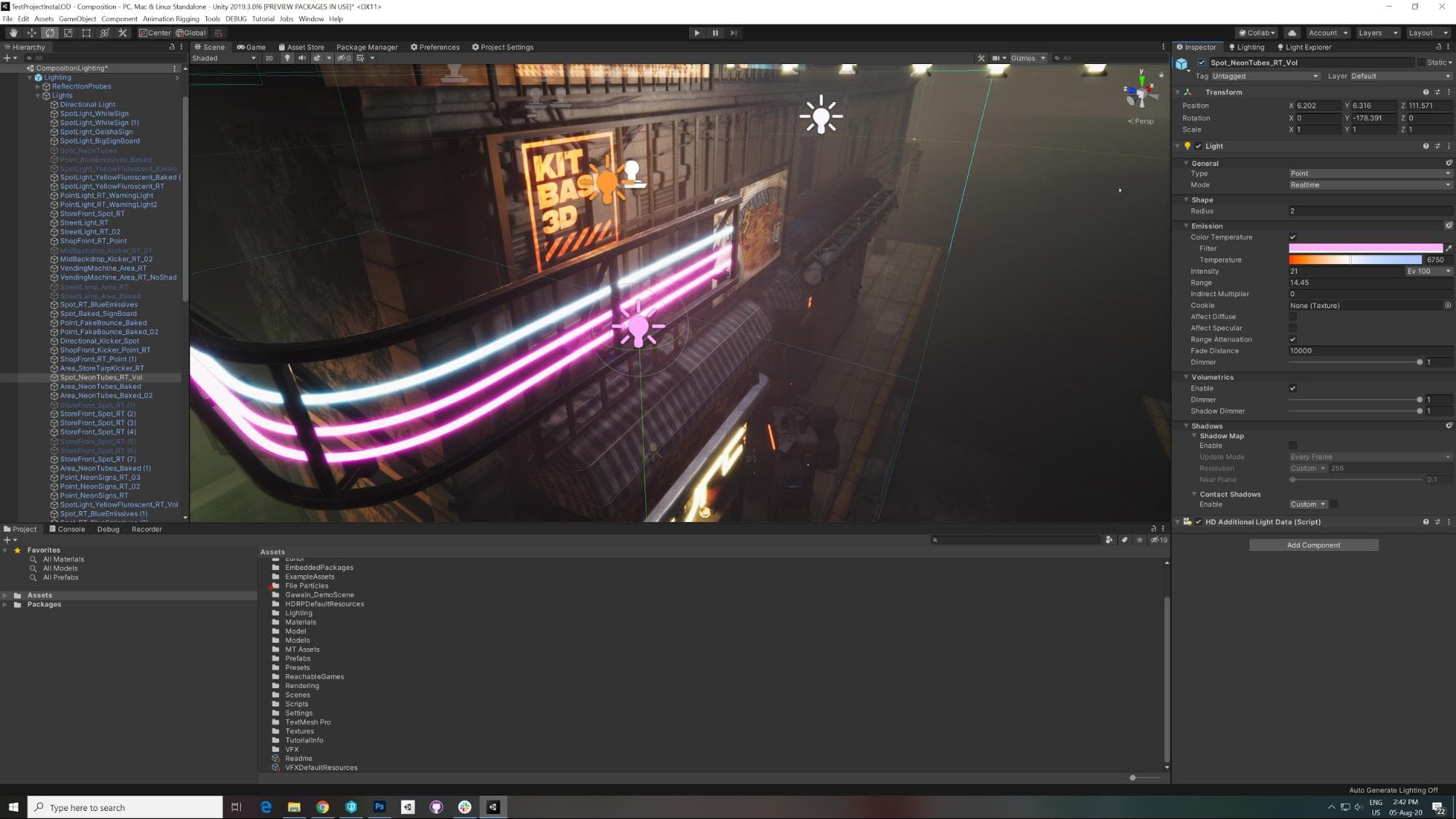Enable Shadow Map checkbox

(1293, 446)
